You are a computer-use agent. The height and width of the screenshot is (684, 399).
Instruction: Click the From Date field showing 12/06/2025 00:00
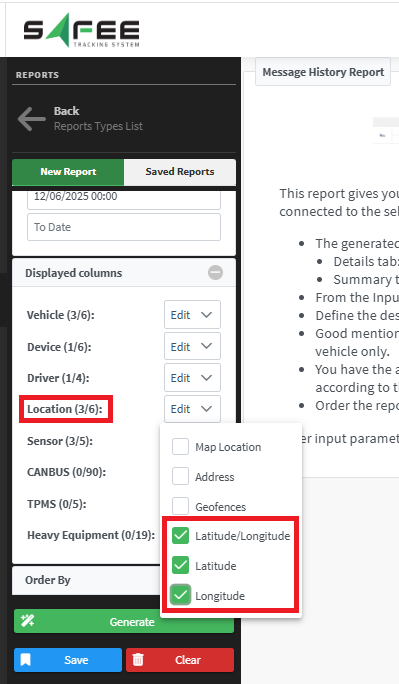[124, 199]
